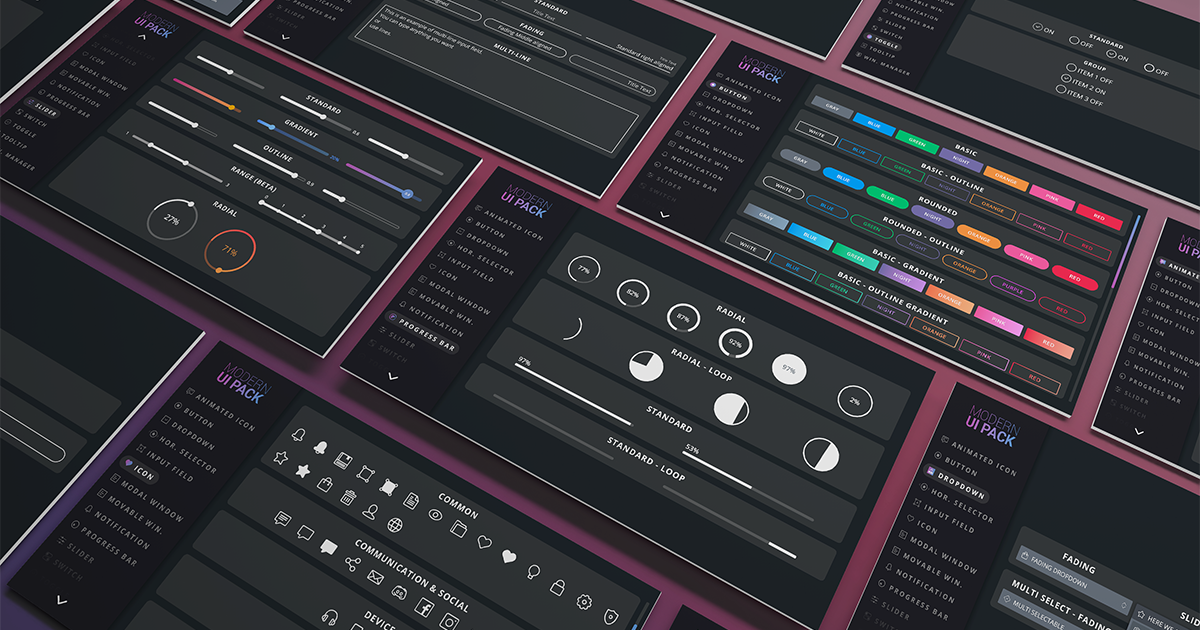Image resolution: width=1200 pixels, height=630 pixels.
Task: Click the share nodes icon
Action: coord(353,564)
